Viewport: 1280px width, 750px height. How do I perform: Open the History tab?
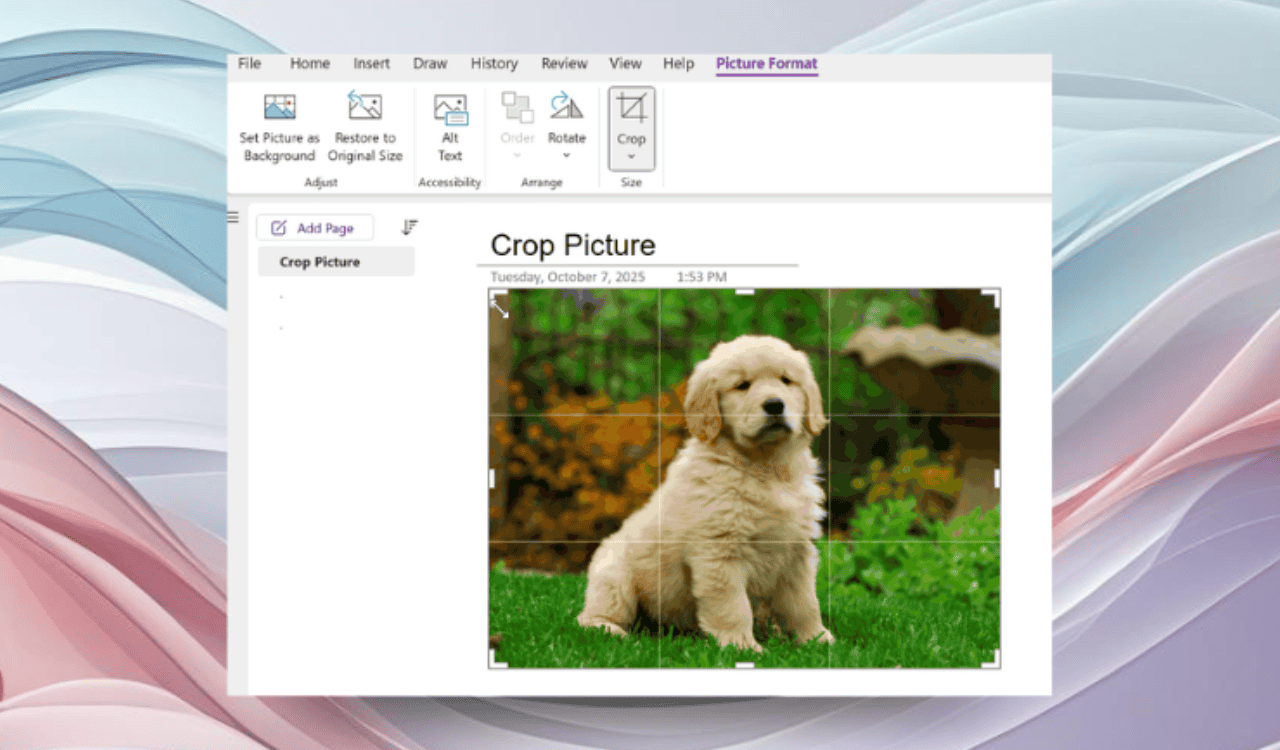[494, 63]
